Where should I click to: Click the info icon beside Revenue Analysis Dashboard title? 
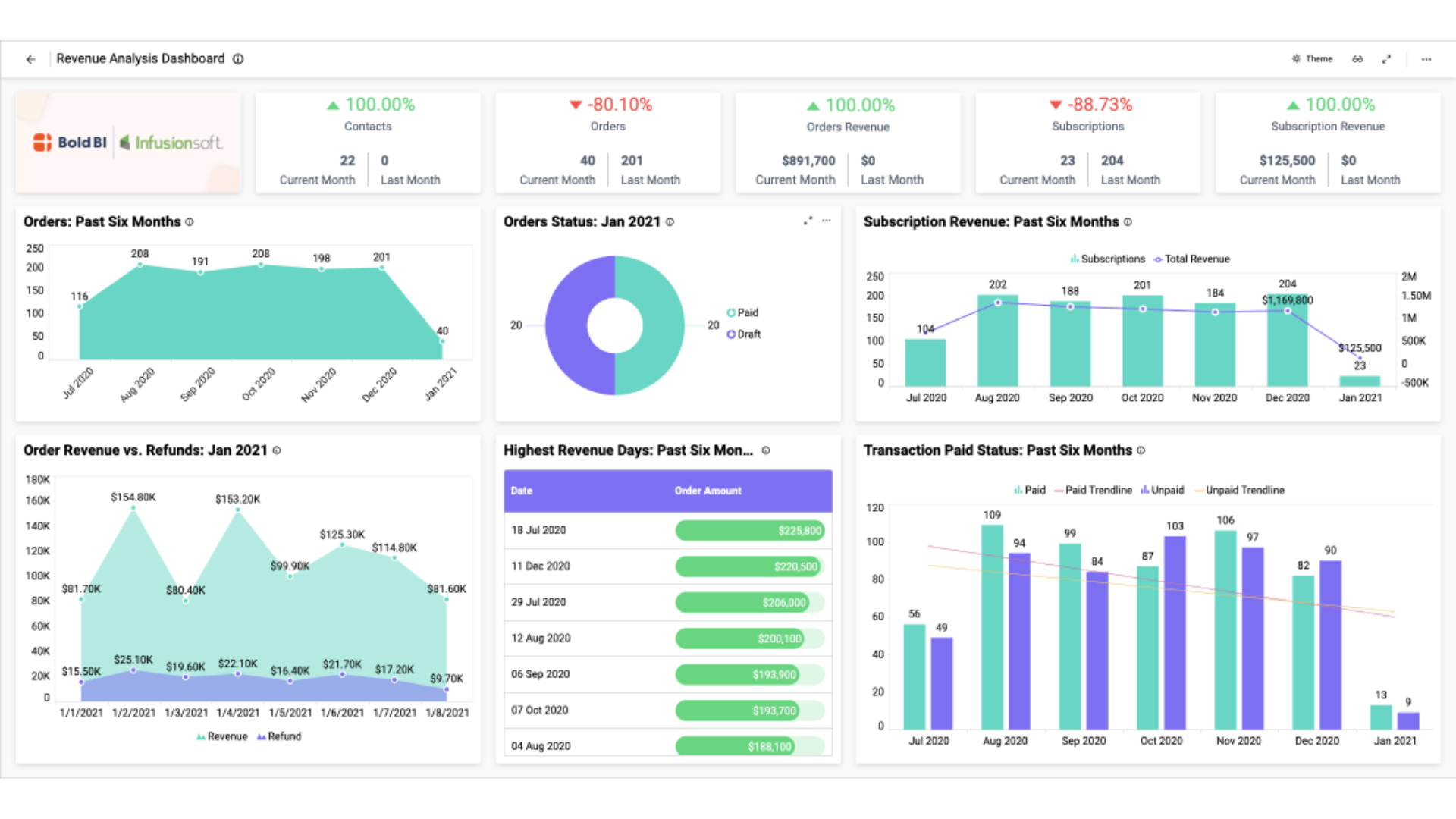(238, 58)
